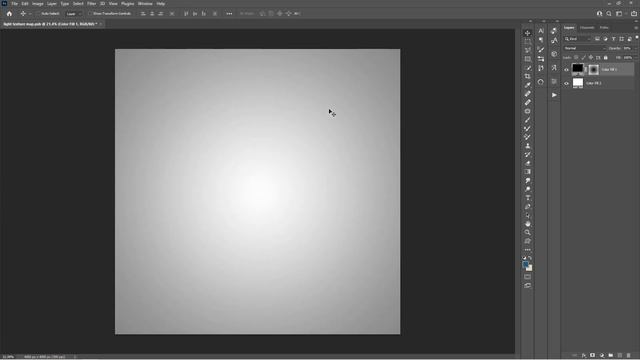Screen dimensions: 640x360
Task: Open the Edit Toolbar three-dots button
Action: point(527,250)
